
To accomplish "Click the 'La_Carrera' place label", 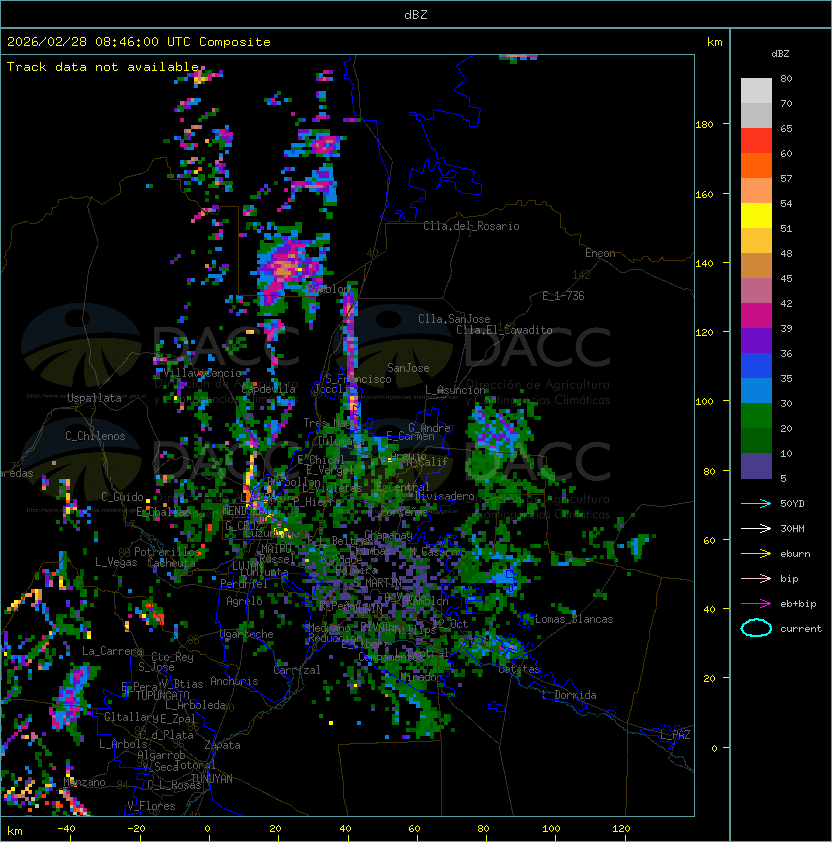I will [x=112, y=651].
